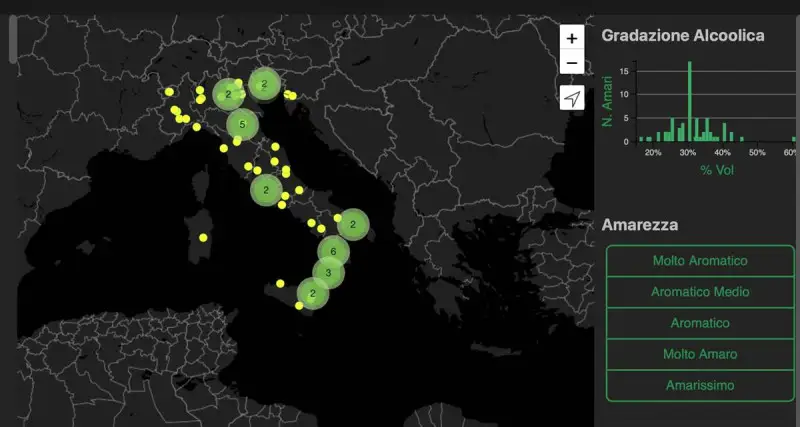Locate me using the navigation arrow icon

(x=572, y=97)
